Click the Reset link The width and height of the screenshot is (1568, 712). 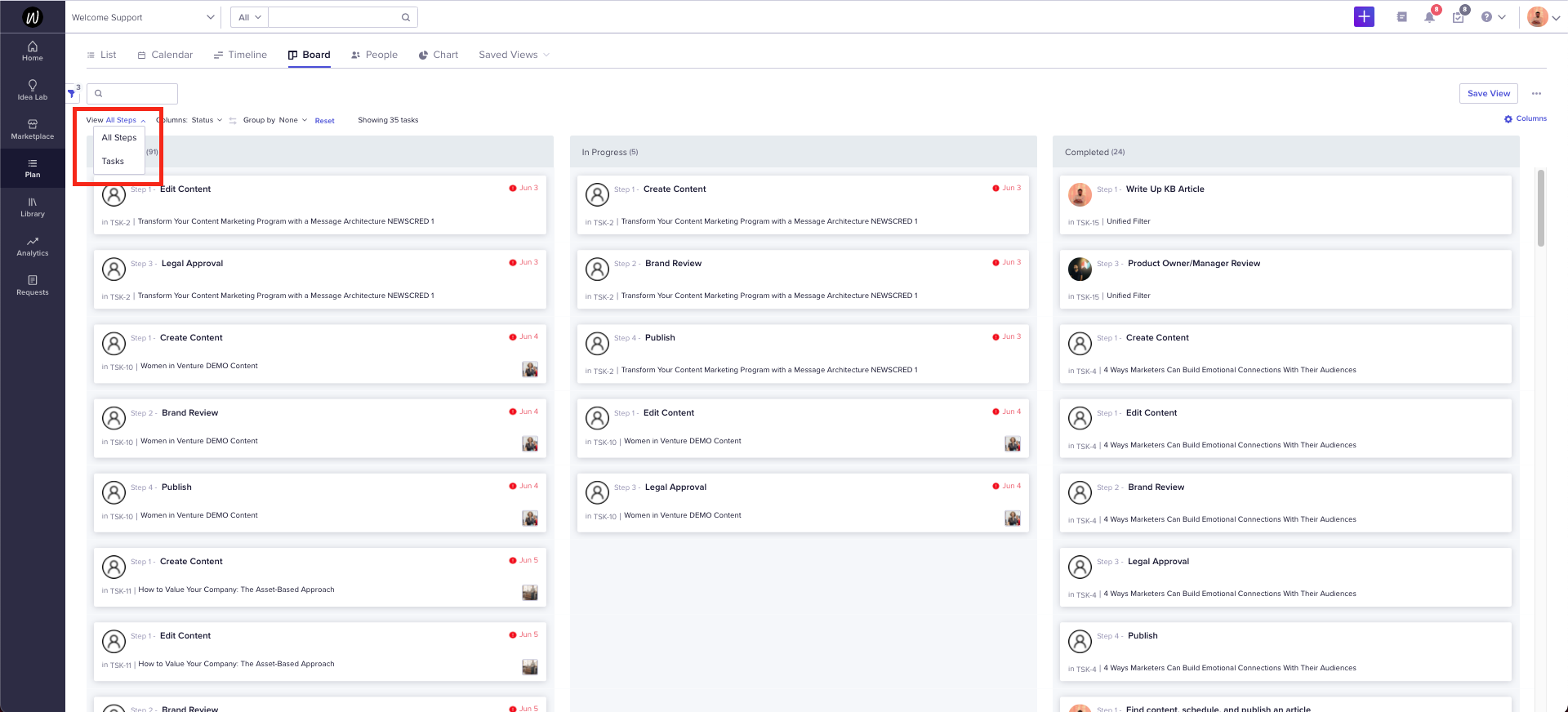coord(324,121)
